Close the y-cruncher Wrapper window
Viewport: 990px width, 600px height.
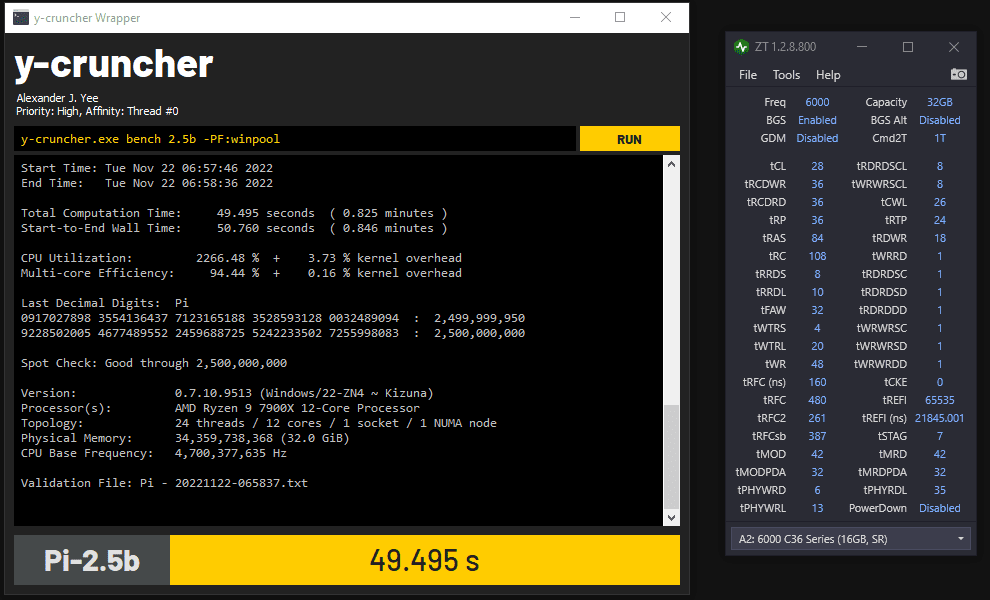coord(665,18)
